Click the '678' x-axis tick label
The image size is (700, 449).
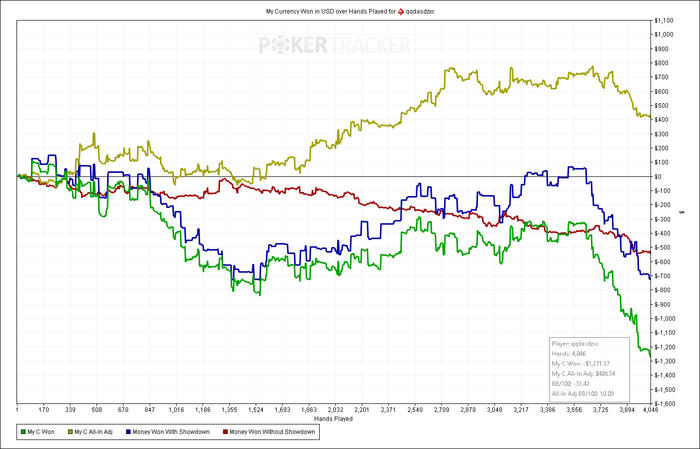pyautogui.click(x=123, y=409)
